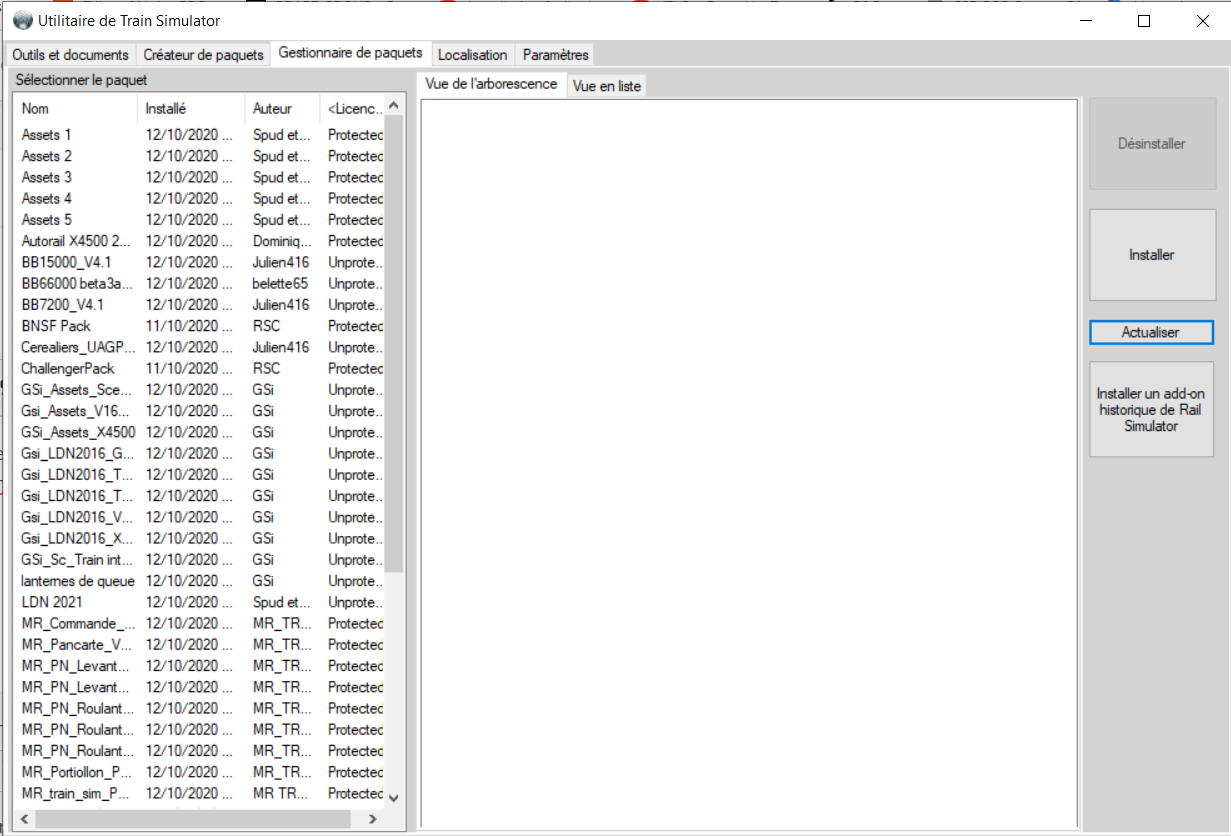Go to the Paramètres tab
The image size is (1231, 836).
[556, 55]
